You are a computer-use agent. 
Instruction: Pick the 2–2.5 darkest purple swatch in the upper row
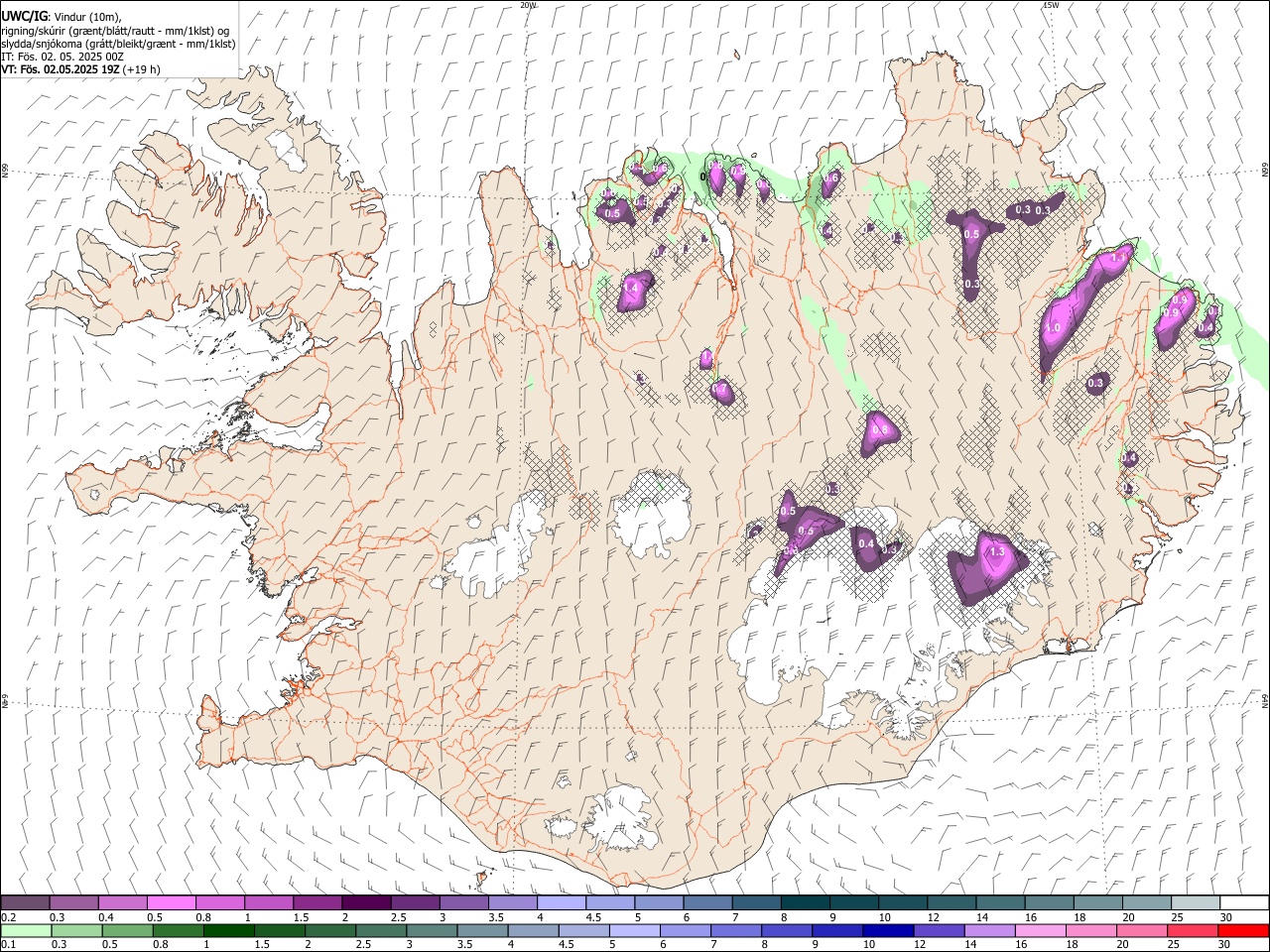(366, 903)
